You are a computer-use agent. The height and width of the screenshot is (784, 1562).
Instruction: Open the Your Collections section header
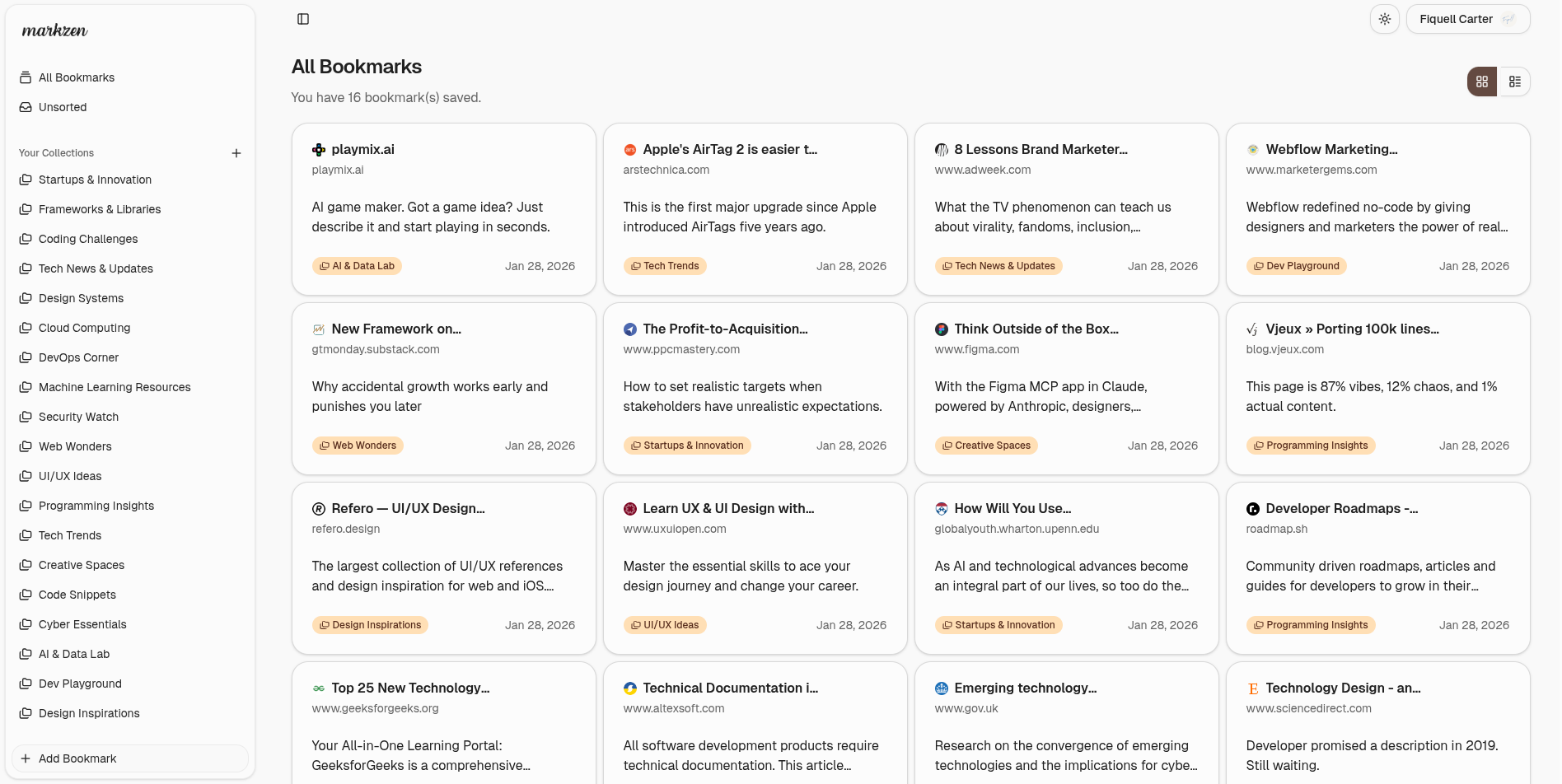pos(56,153)
